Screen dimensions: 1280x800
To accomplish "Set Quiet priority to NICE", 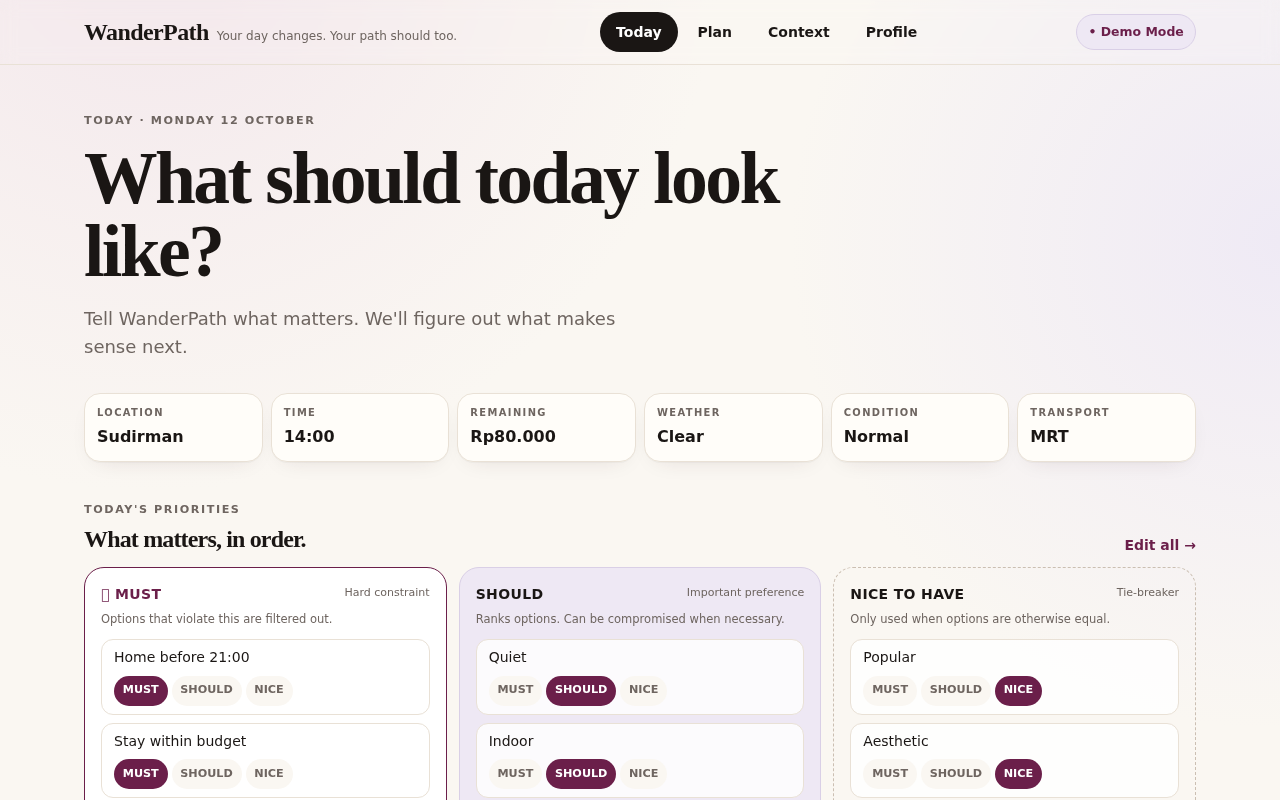I will click(644, 690).
